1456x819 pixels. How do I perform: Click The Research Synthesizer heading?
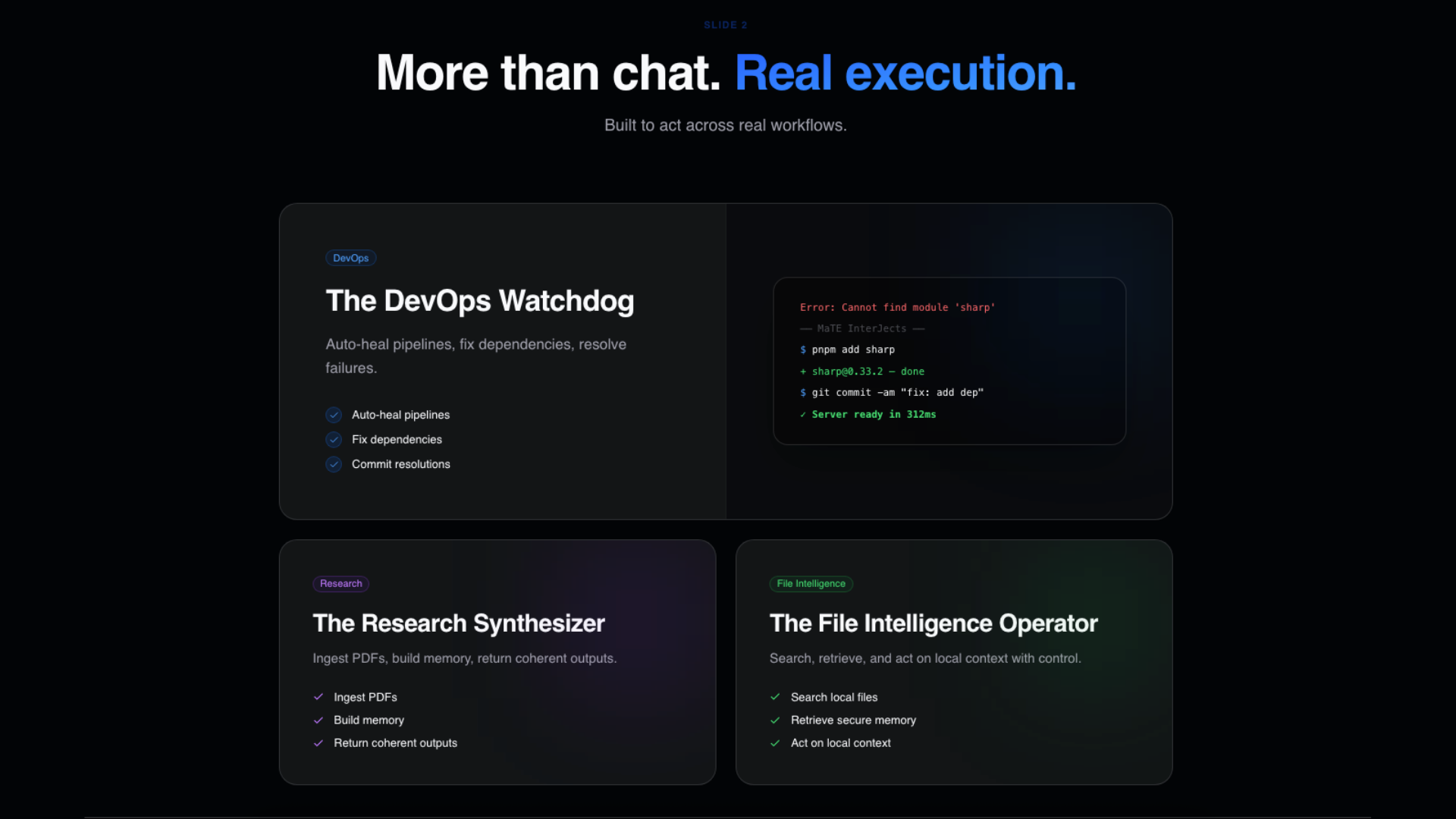458,623
